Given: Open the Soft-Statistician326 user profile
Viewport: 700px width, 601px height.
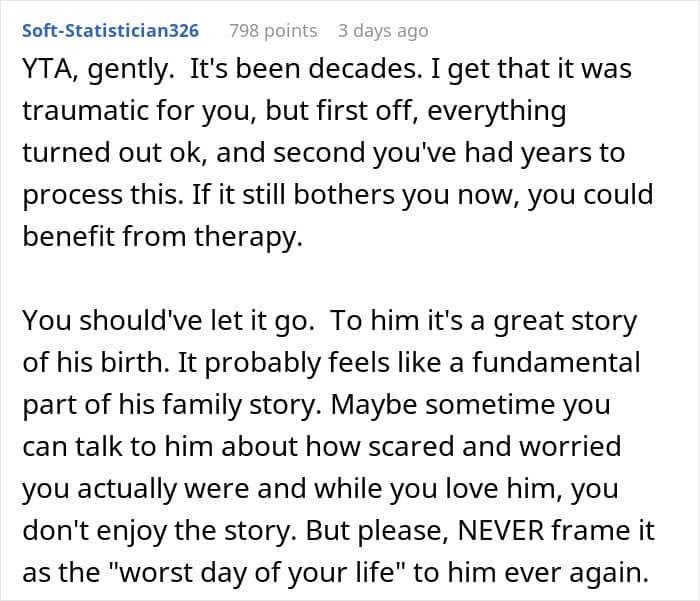Looking at the screenshot, I should pyautogui.click(x=111, y=31).
